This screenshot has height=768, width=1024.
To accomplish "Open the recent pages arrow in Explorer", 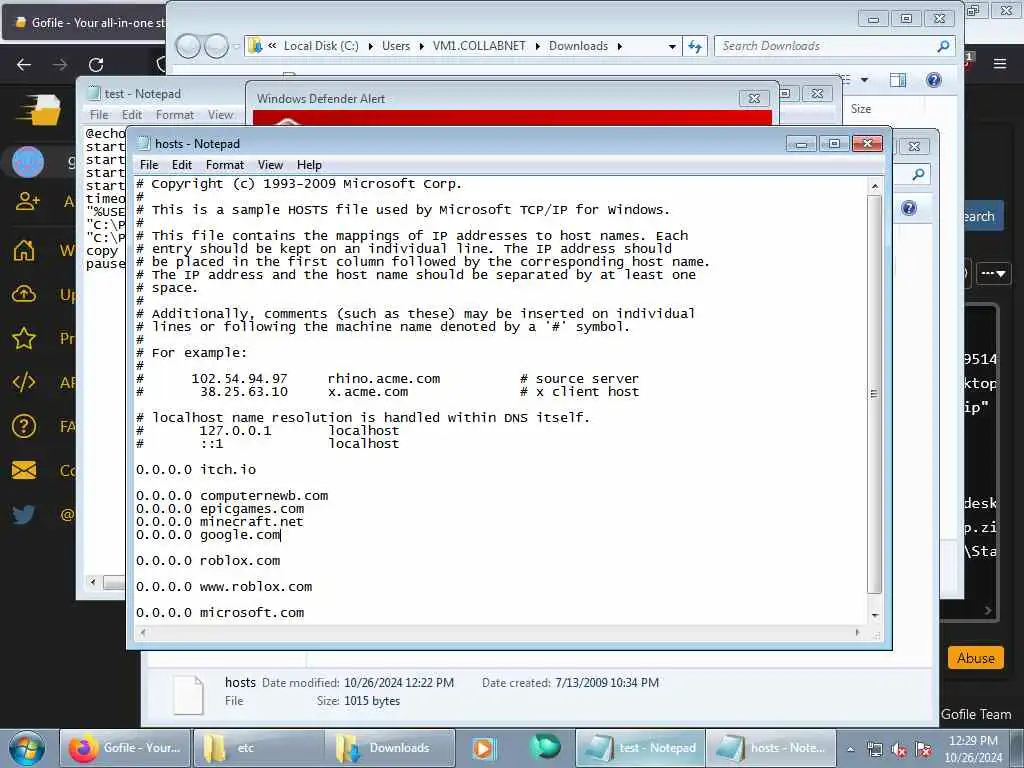I will (x=236, y=46).
